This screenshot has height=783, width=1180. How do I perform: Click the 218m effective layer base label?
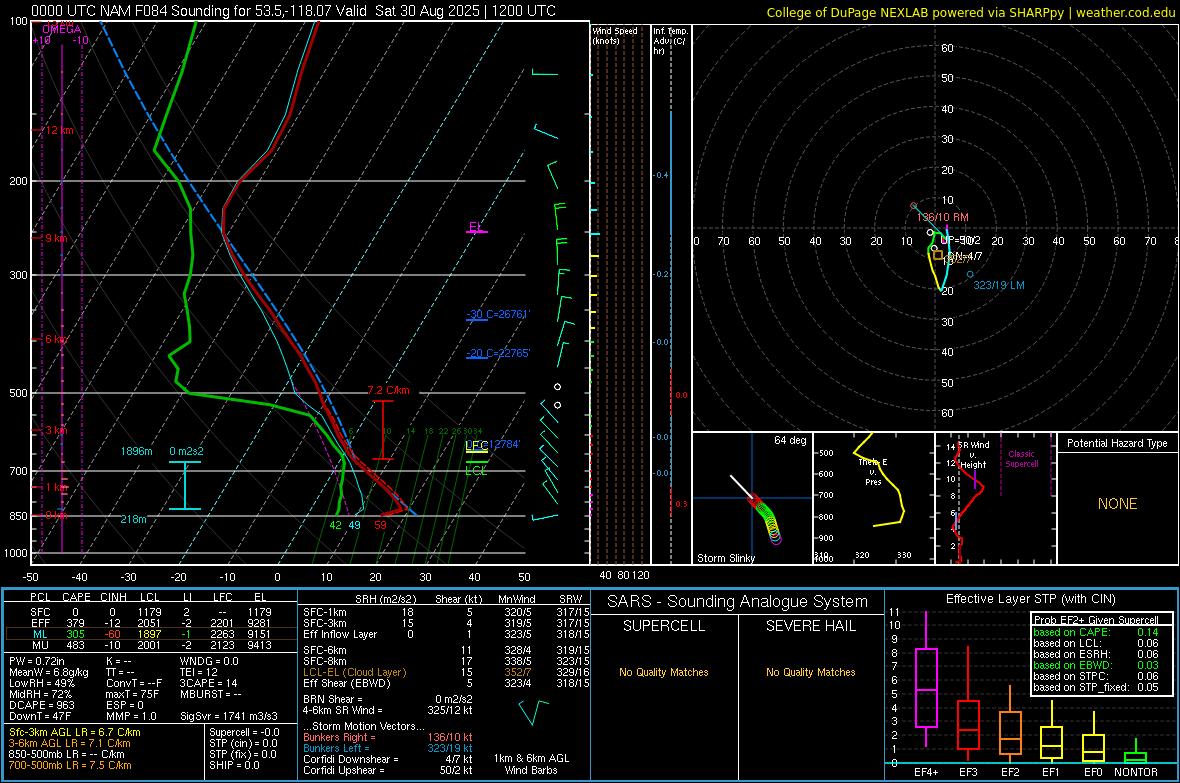click(133, 519)
